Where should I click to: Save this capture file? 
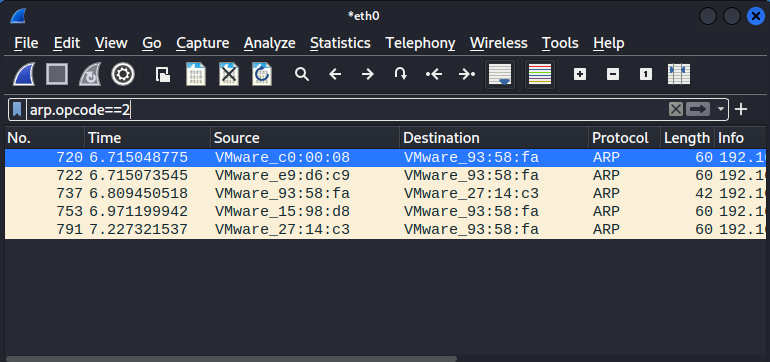tap(196, 75)
